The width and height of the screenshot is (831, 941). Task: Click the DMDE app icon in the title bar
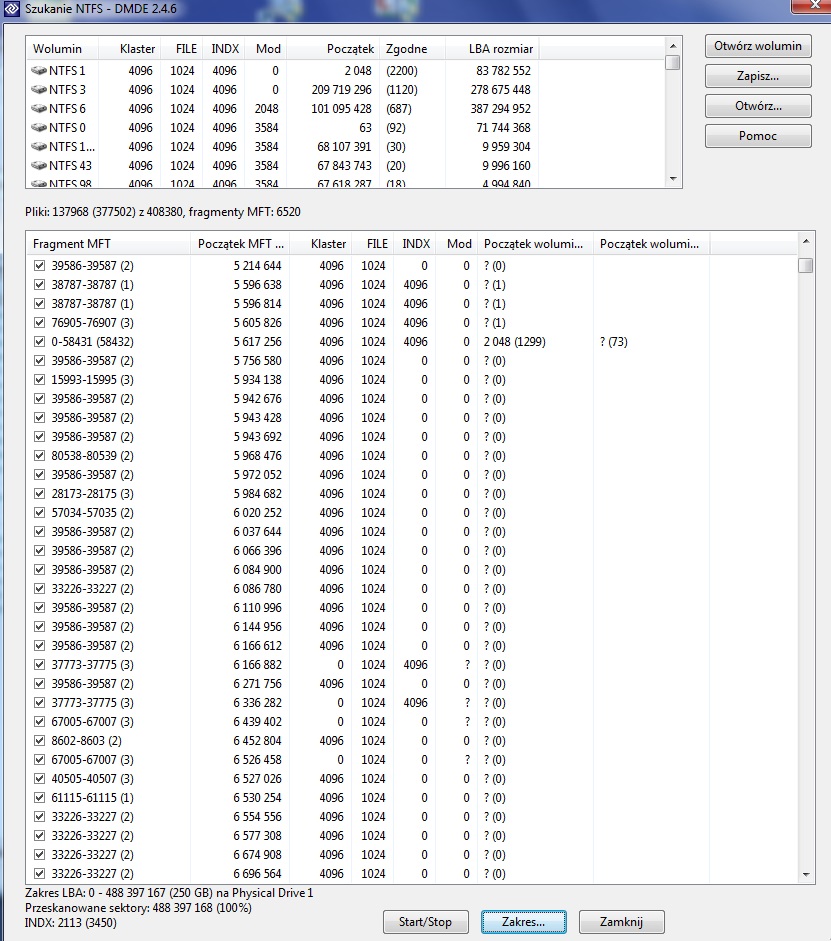coord(11,9)
